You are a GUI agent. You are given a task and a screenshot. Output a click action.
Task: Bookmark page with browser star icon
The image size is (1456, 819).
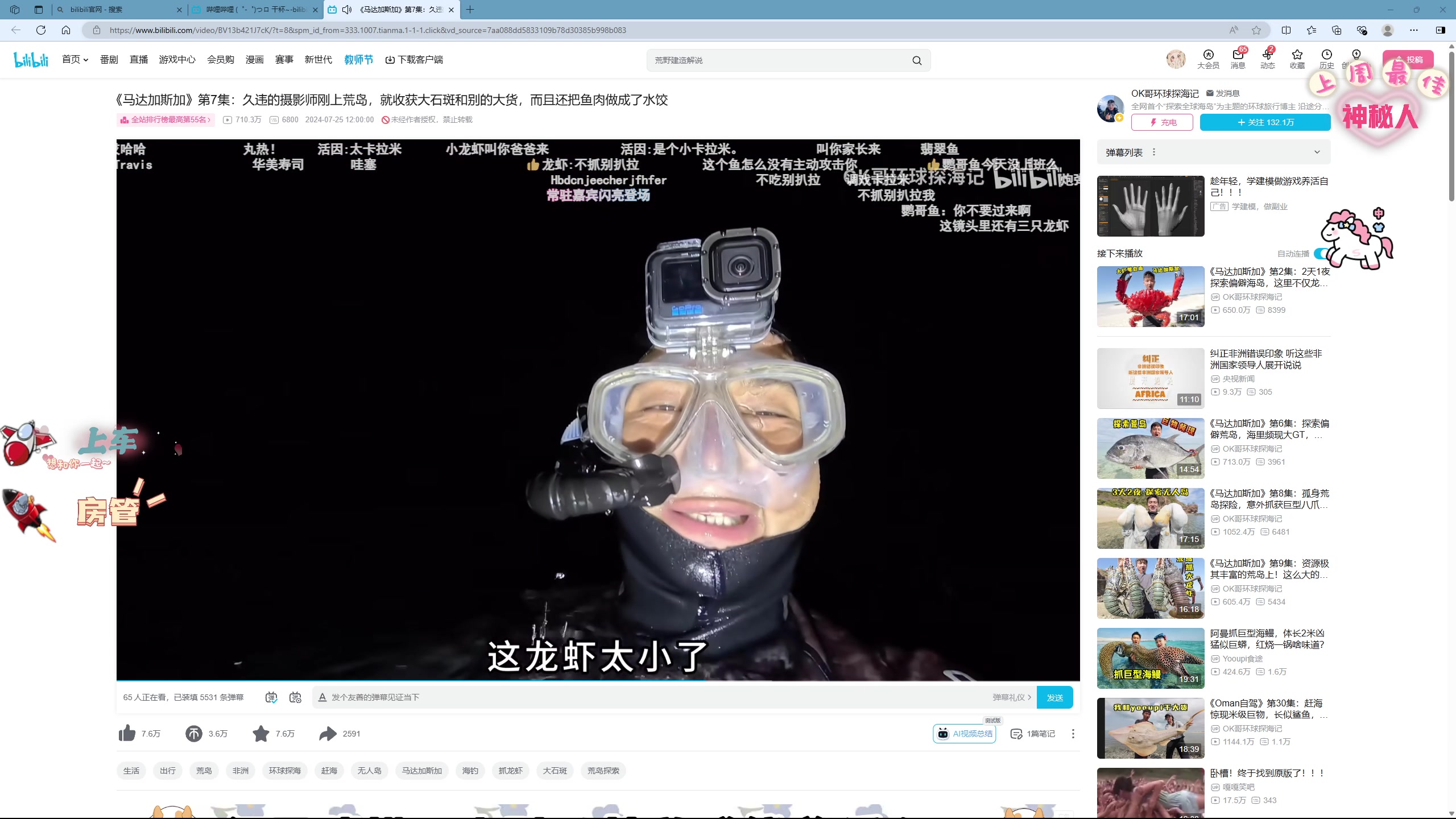coord(1256,30)
